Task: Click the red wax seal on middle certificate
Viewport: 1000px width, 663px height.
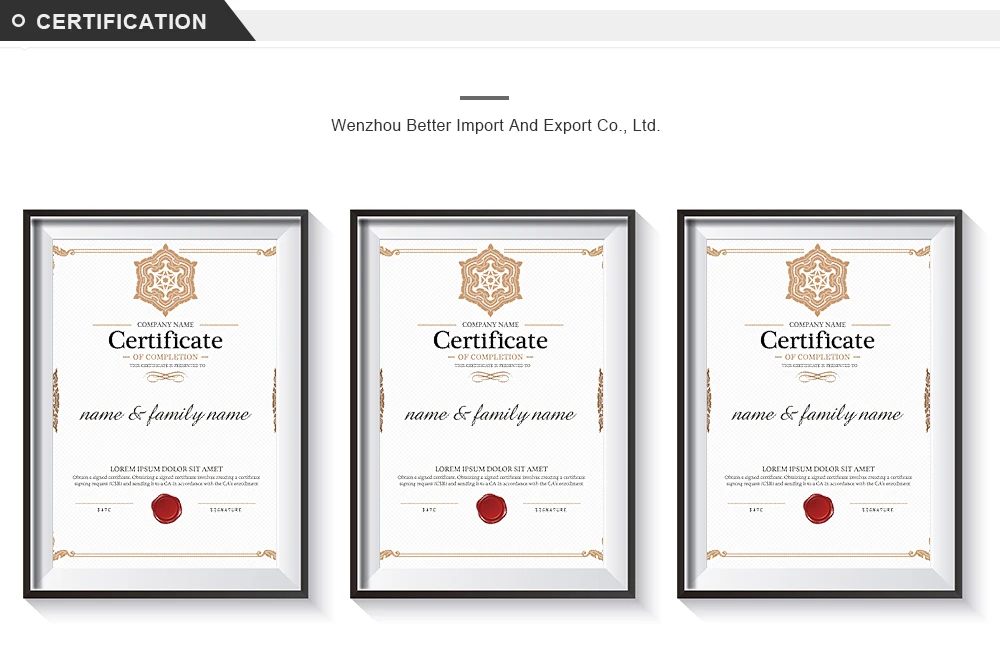Action: pyautogui.click(x=492, y=509)
